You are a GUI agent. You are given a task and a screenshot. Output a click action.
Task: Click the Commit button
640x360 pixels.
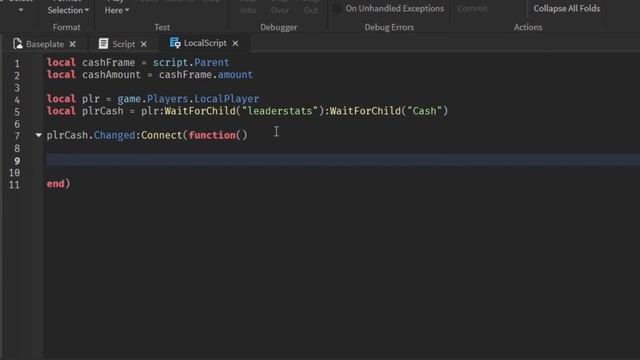tap(472, 9)
